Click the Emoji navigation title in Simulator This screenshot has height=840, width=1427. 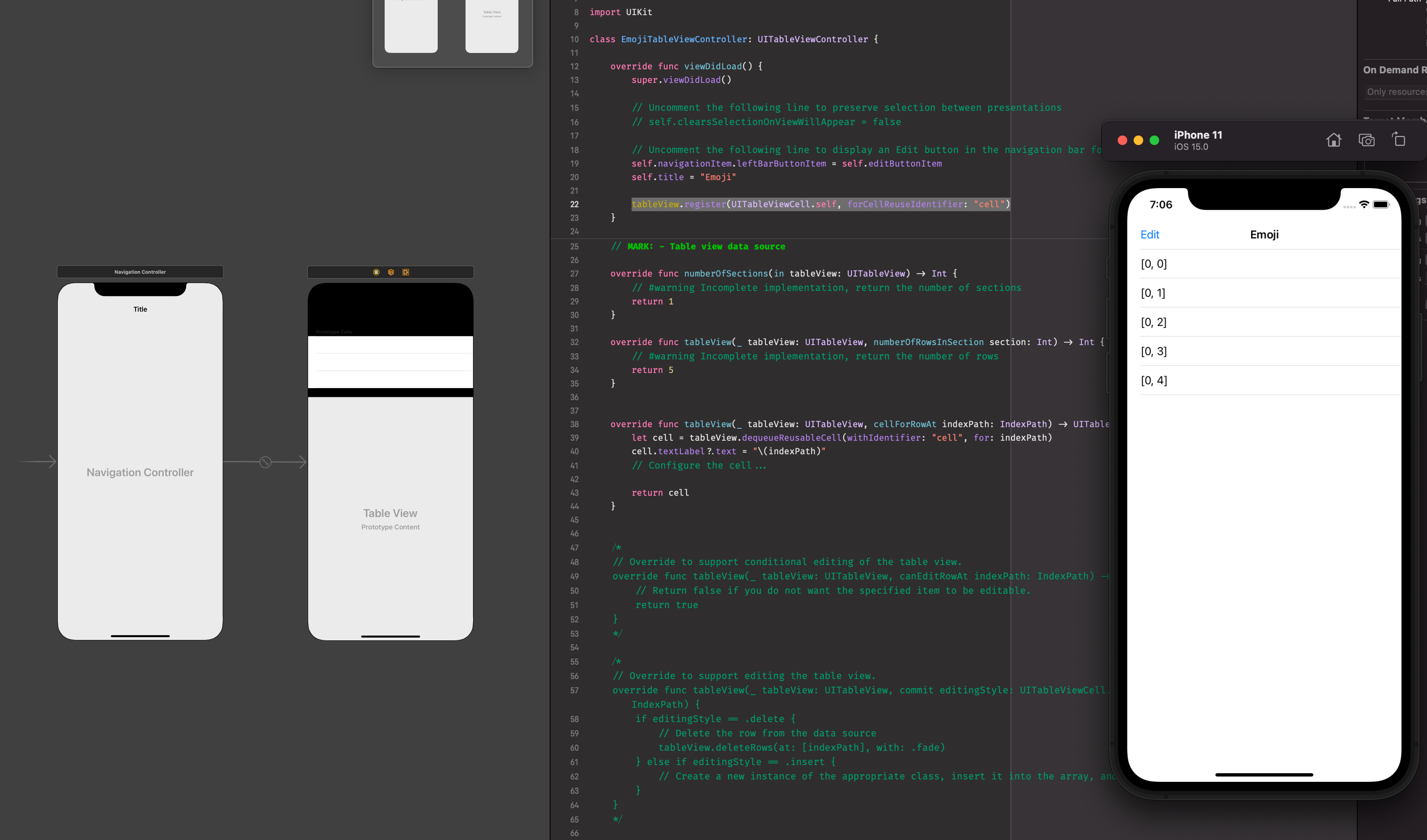point(1264,234)
